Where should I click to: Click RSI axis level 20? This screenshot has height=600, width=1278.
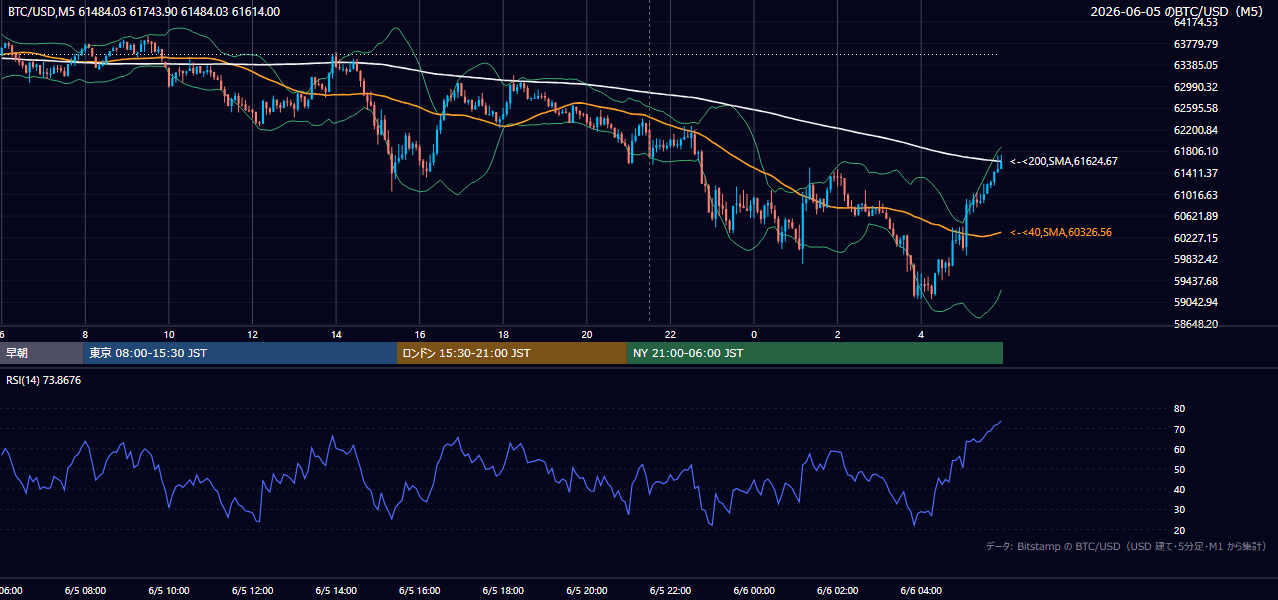1179,530
